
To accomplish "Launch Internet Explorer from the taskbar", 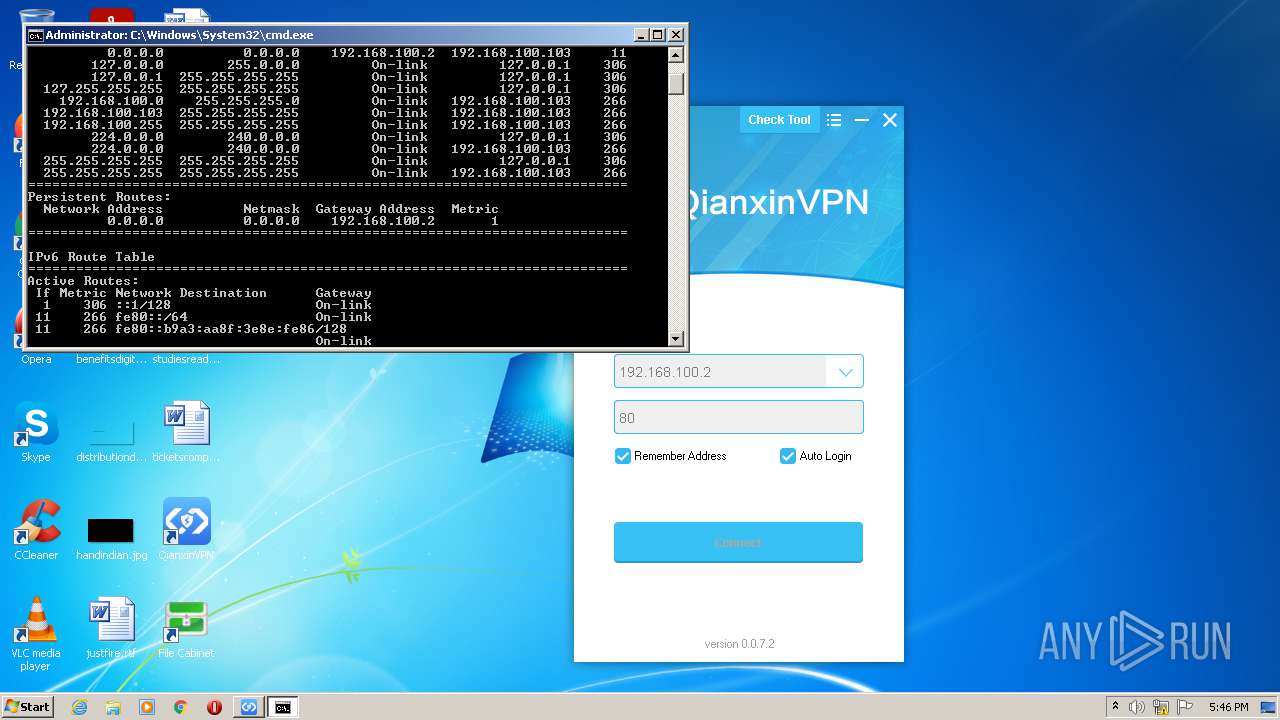I will 79,707.
